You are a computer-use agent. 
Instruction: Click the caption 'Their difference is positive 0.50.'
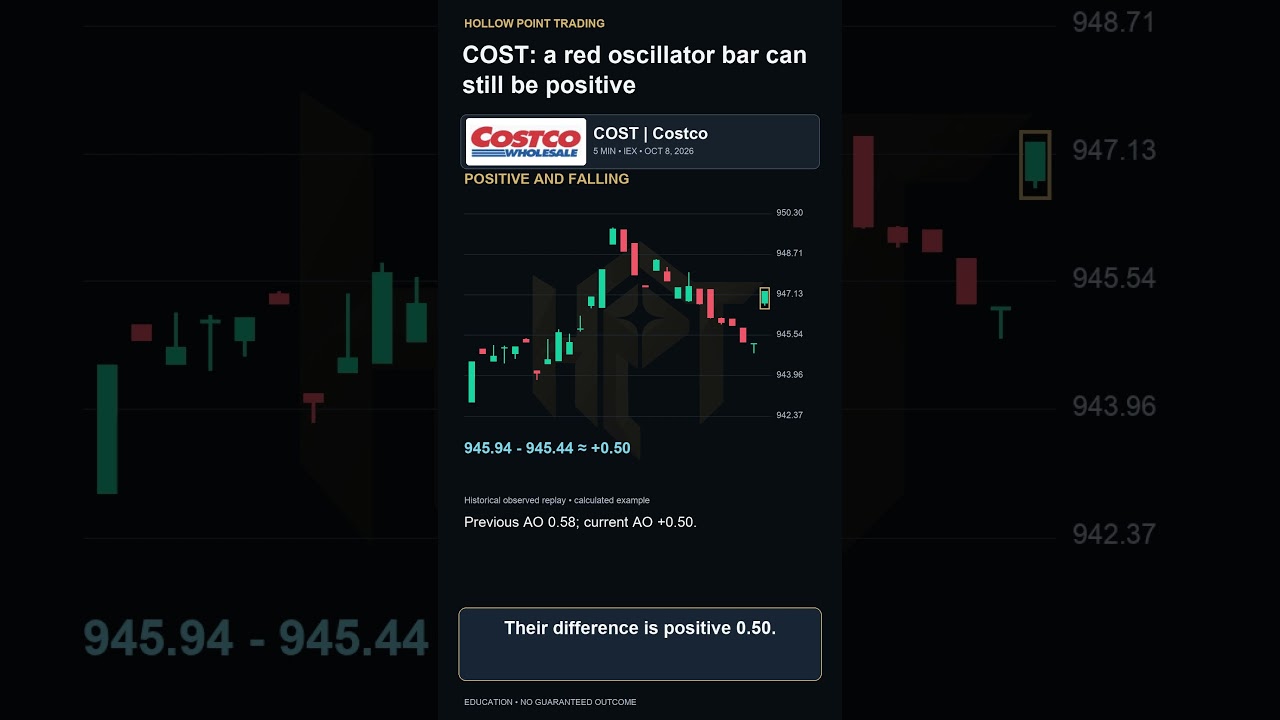640,628
